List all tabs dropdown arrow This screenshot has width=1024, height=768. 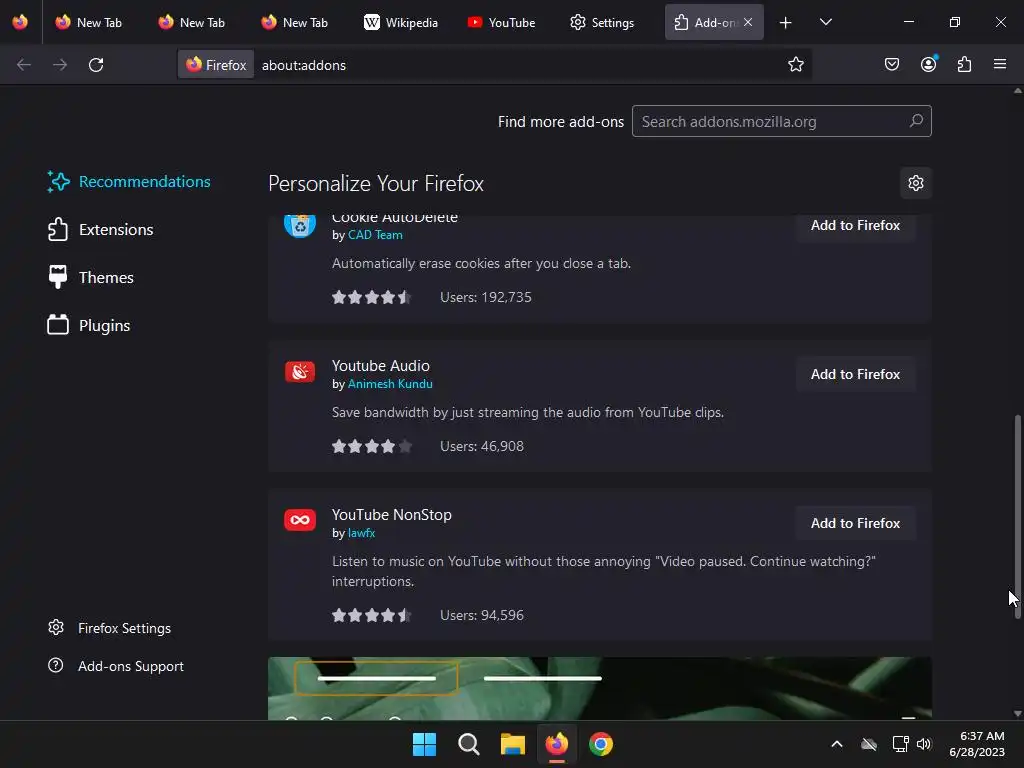tap(825, 22)
